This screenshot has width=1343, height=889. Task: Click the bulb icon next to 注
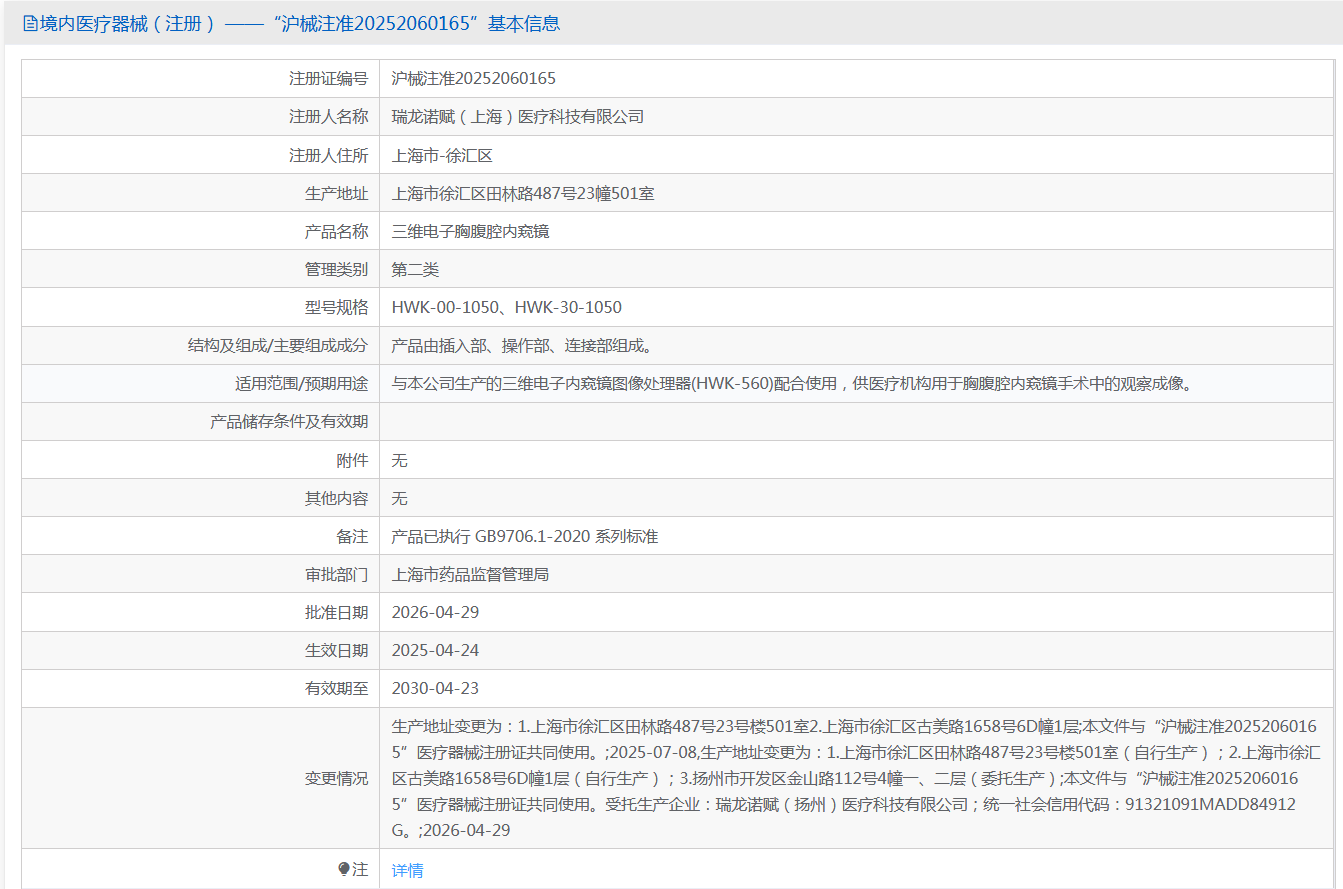(344, 870)
